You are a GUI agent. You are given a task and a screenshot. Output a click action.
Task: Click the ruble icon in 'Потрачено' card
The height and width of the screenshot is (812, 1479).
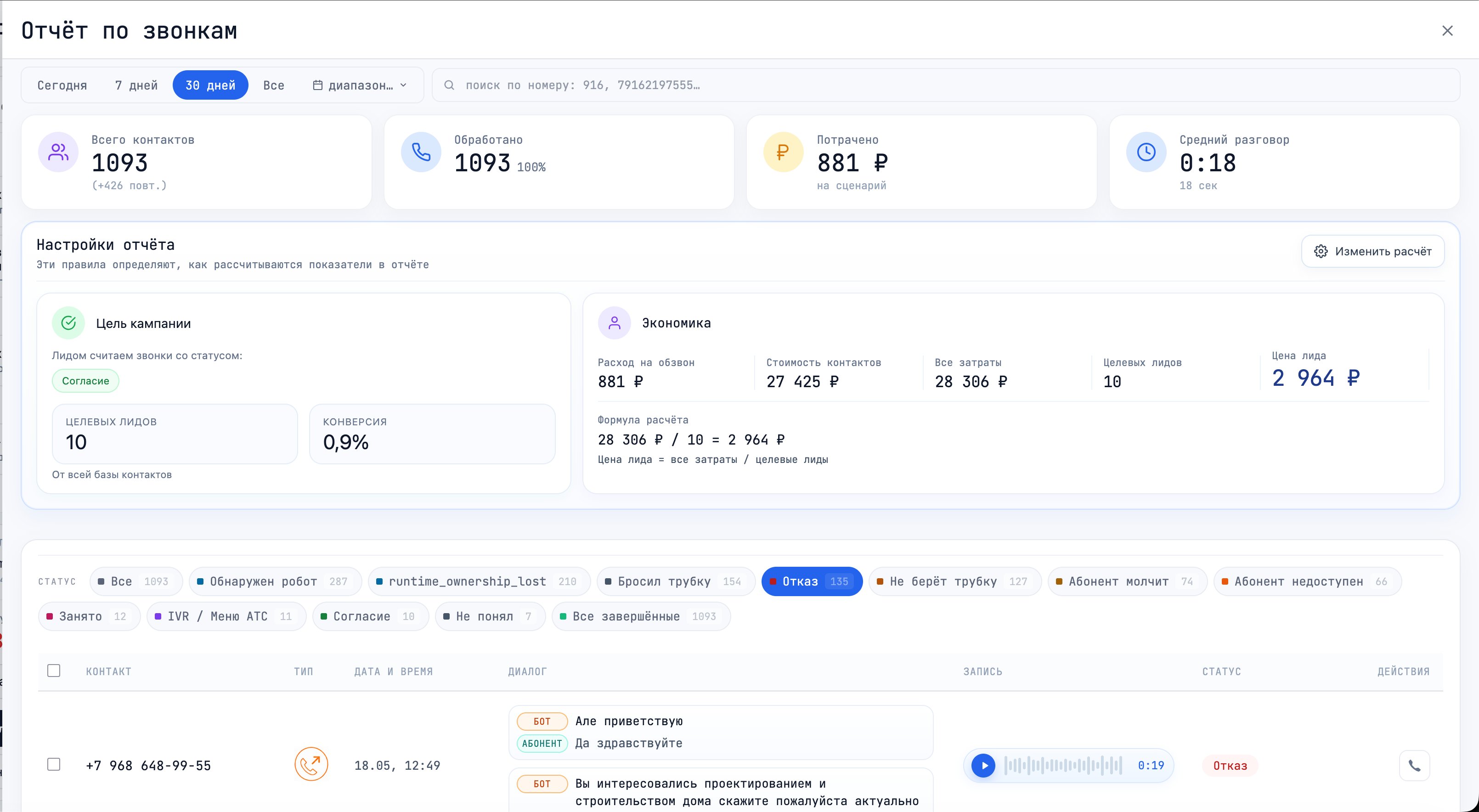783,152
